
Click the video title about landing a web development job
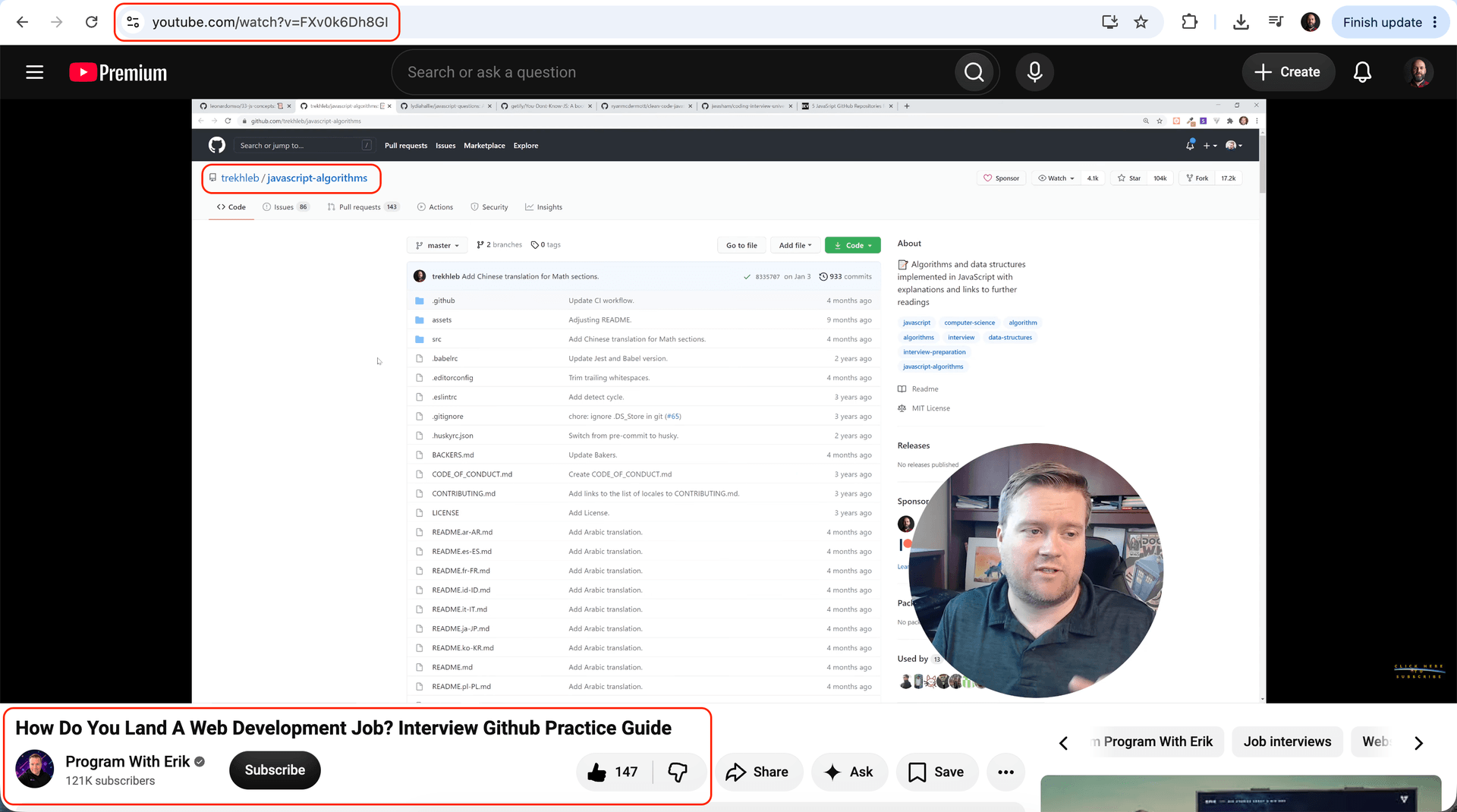(343, 728)
